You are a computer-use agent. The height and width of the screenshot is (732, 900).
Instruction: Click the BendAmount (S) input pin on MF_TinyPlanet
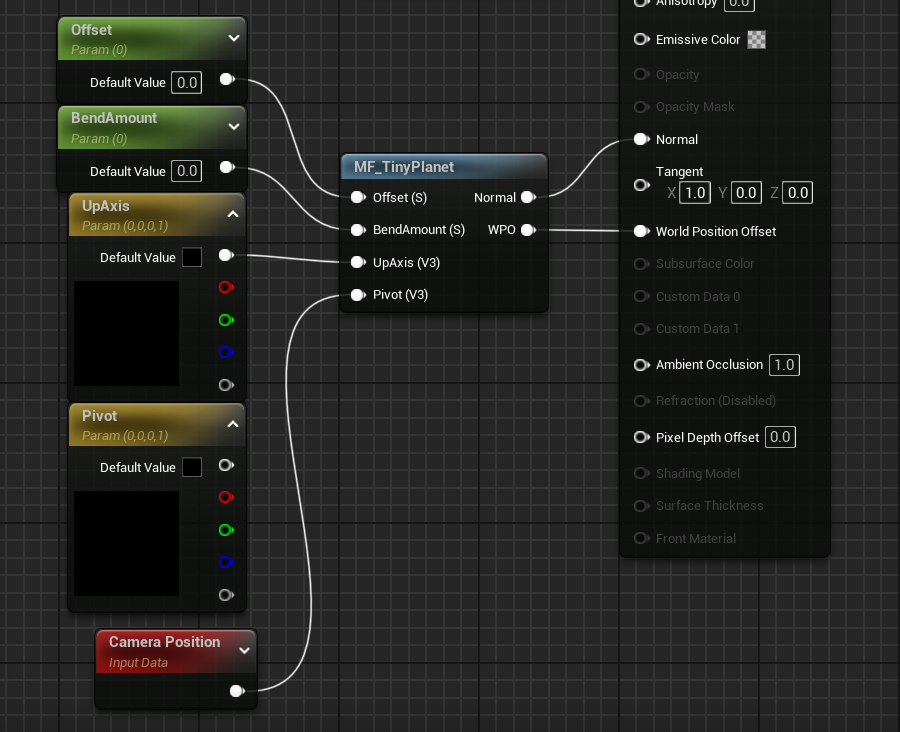(x=358, y=230)
